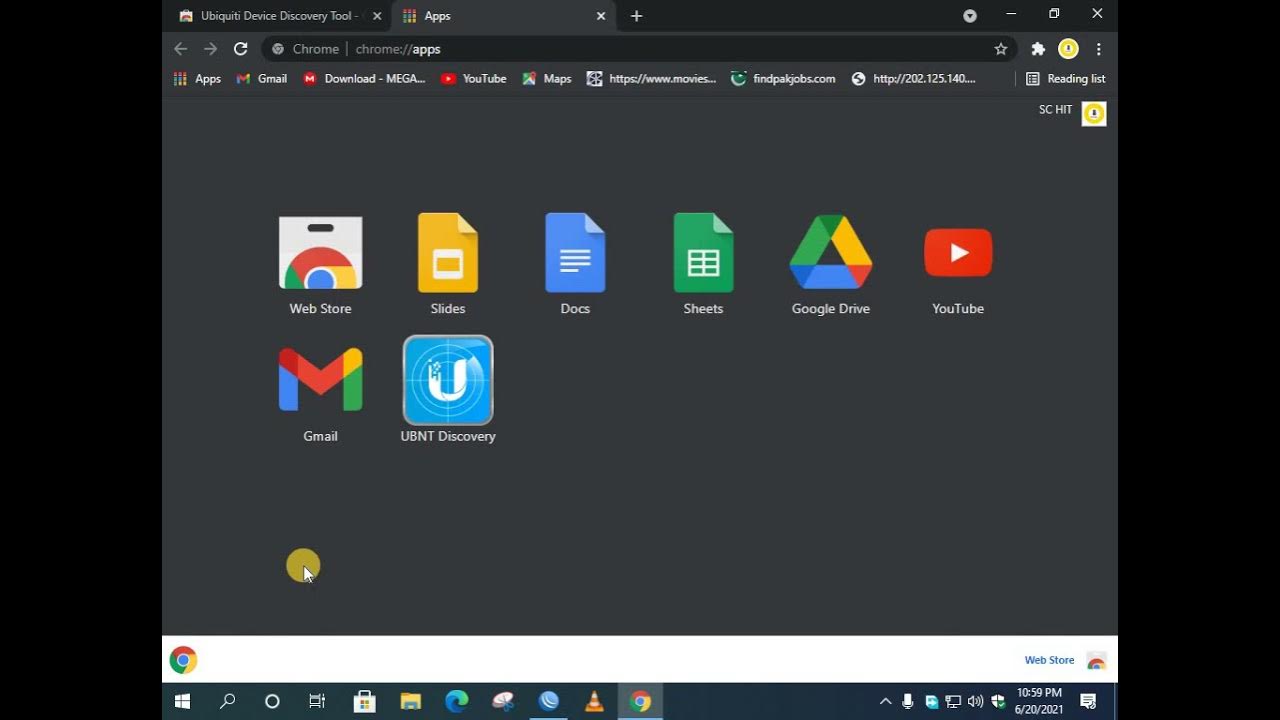1280x720 pixels.
Task: Launch the Slides app
Action: click(448, 266)
